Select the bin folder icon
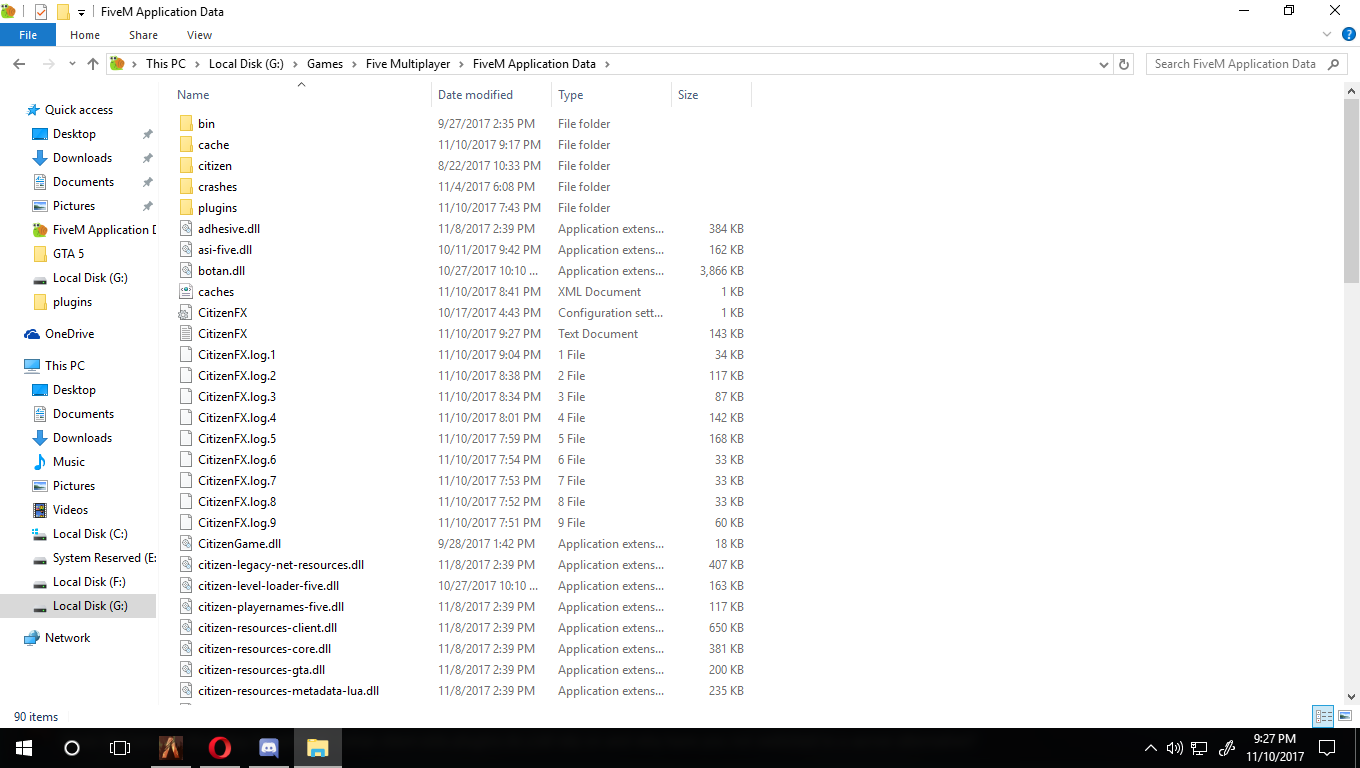Image resolution: width=1360 pixels, height=768 pixels. pyautogui.click(x=186, y=124)
